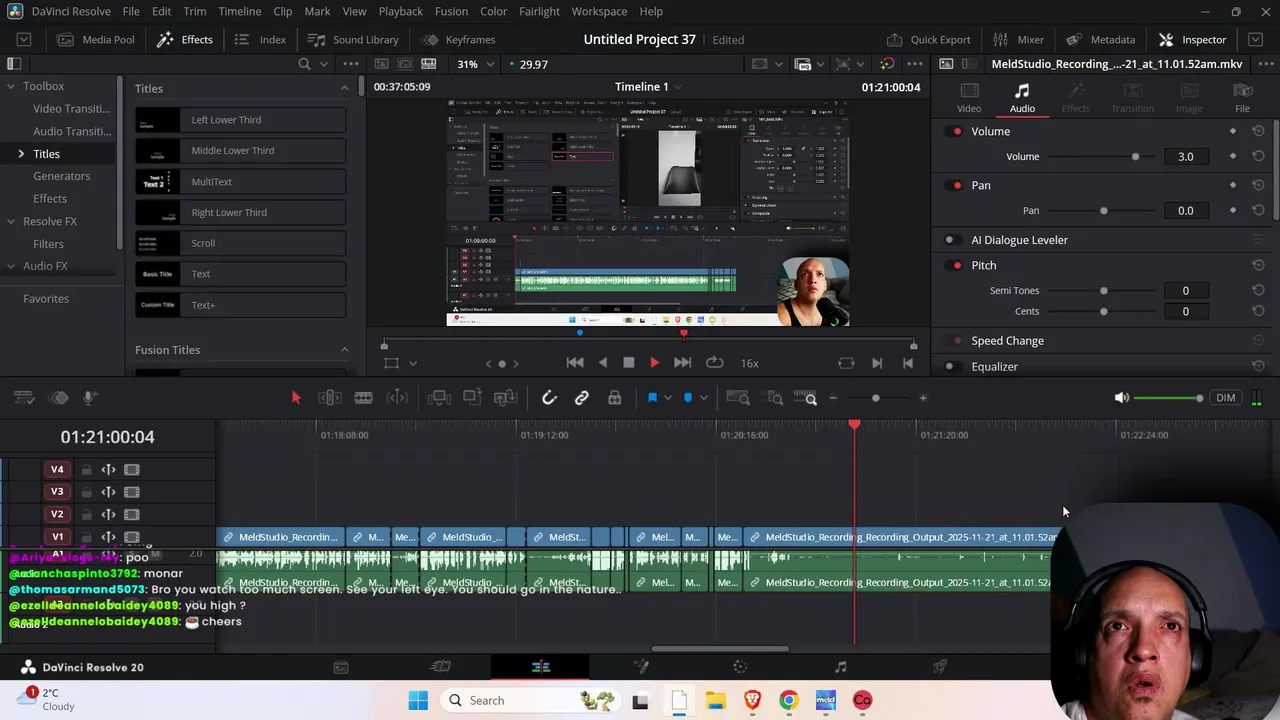
Task: Click the Overwrite Clip edit icon
Action: pos(472,398)
